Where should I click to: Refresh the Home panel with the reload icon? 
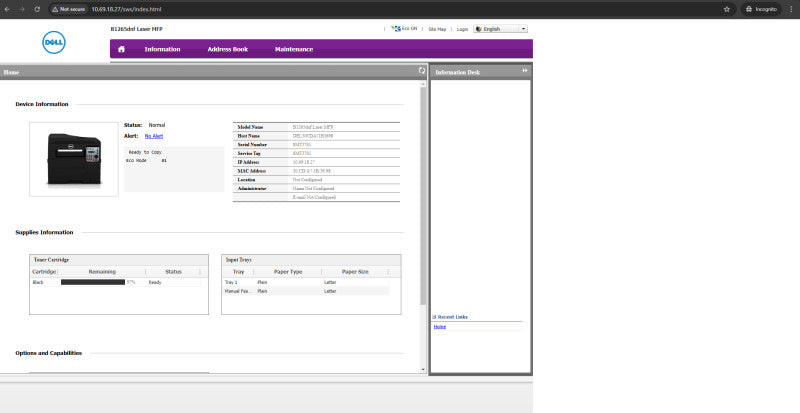[422, 71]
